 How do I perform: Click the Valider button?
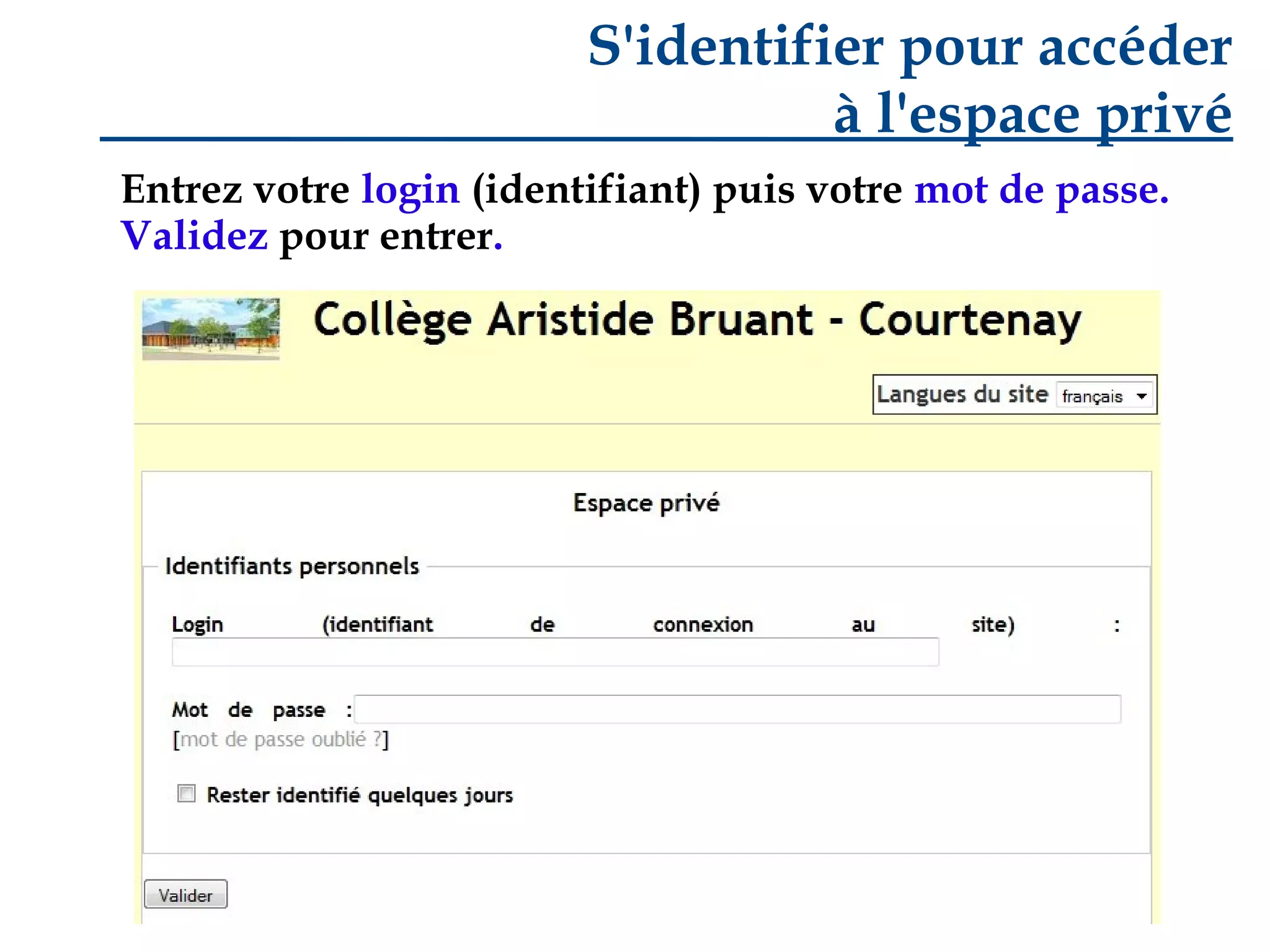pyautogui.click(x=185, y=894)
